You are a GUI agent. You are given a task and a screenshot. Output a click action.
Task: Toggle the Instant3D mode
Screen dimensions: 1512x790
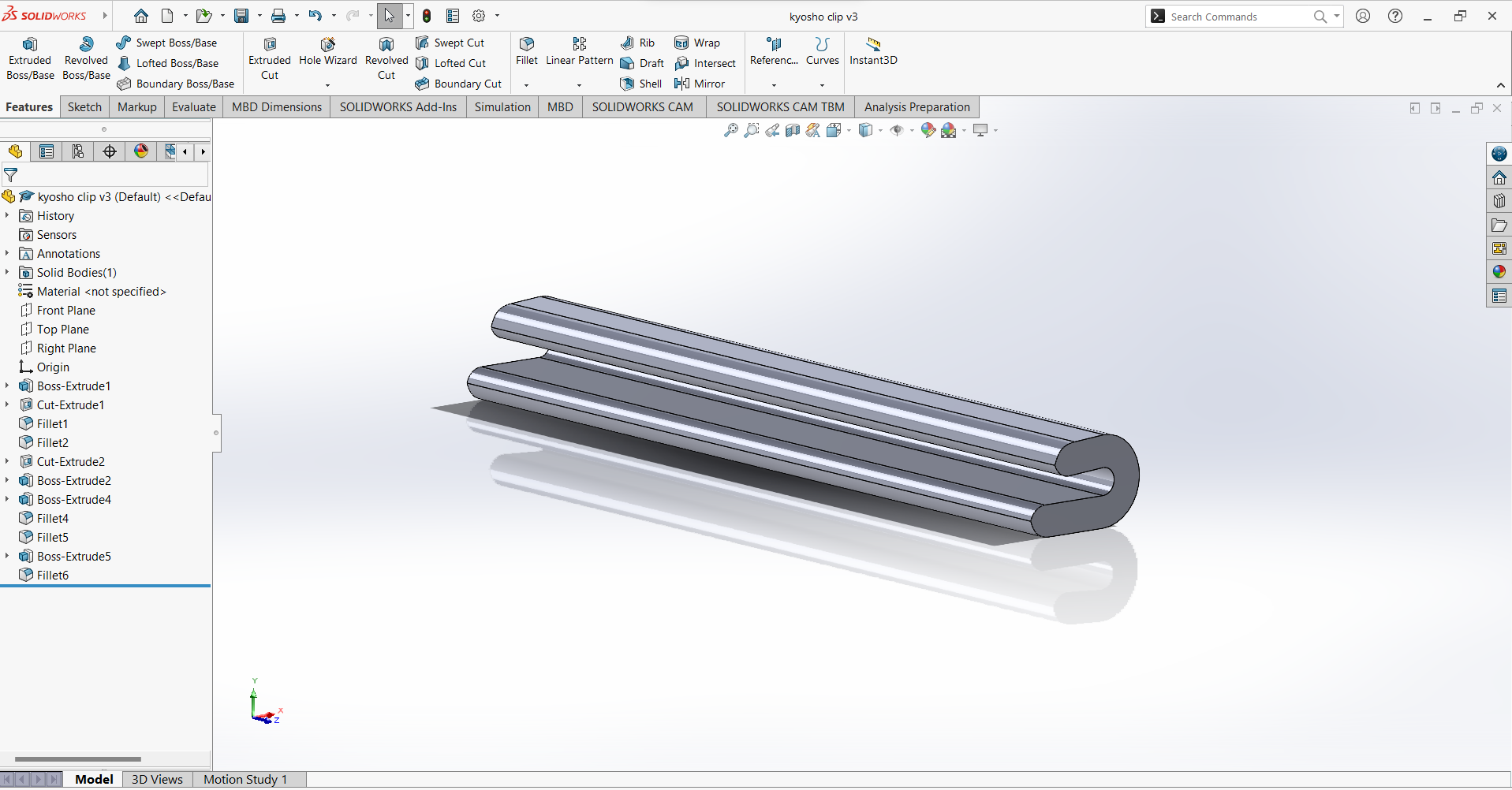point(873,52)
